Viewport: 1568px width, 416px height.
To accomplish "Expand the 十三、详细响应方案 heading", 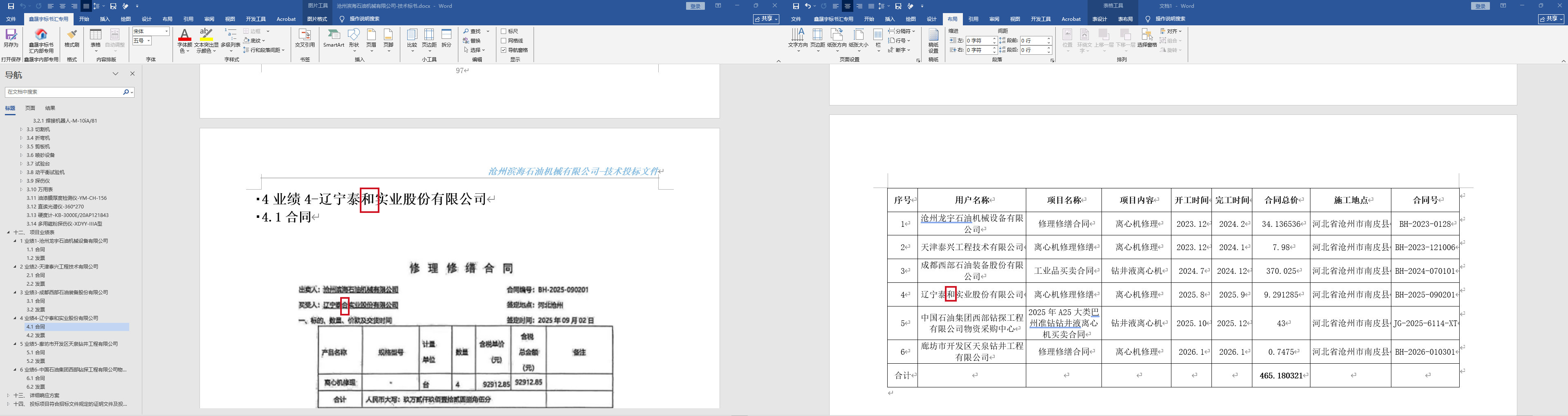I will (9, 395).
